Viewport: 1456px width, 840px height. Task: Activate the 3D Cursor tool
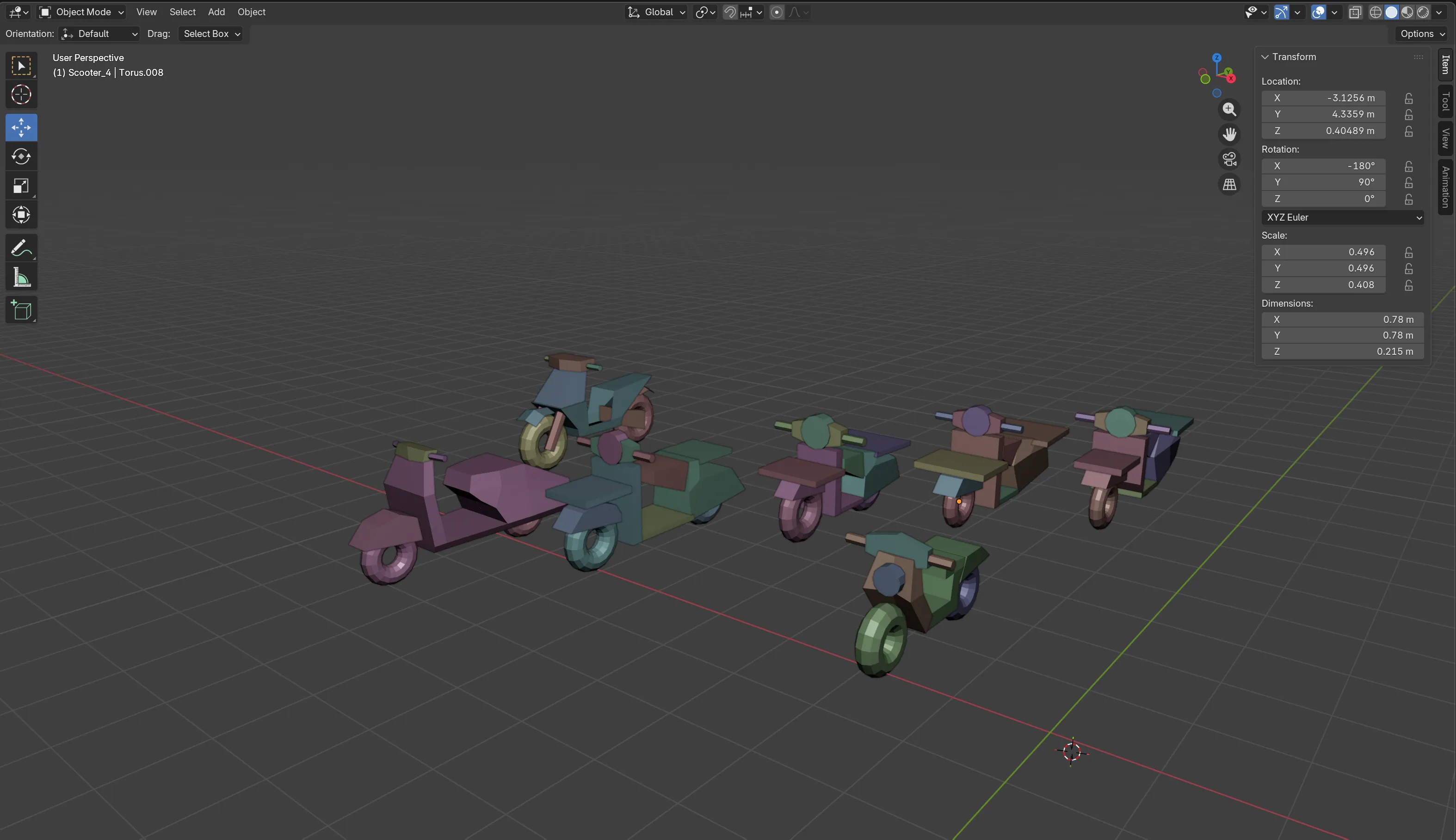click(x=21, y=95)
